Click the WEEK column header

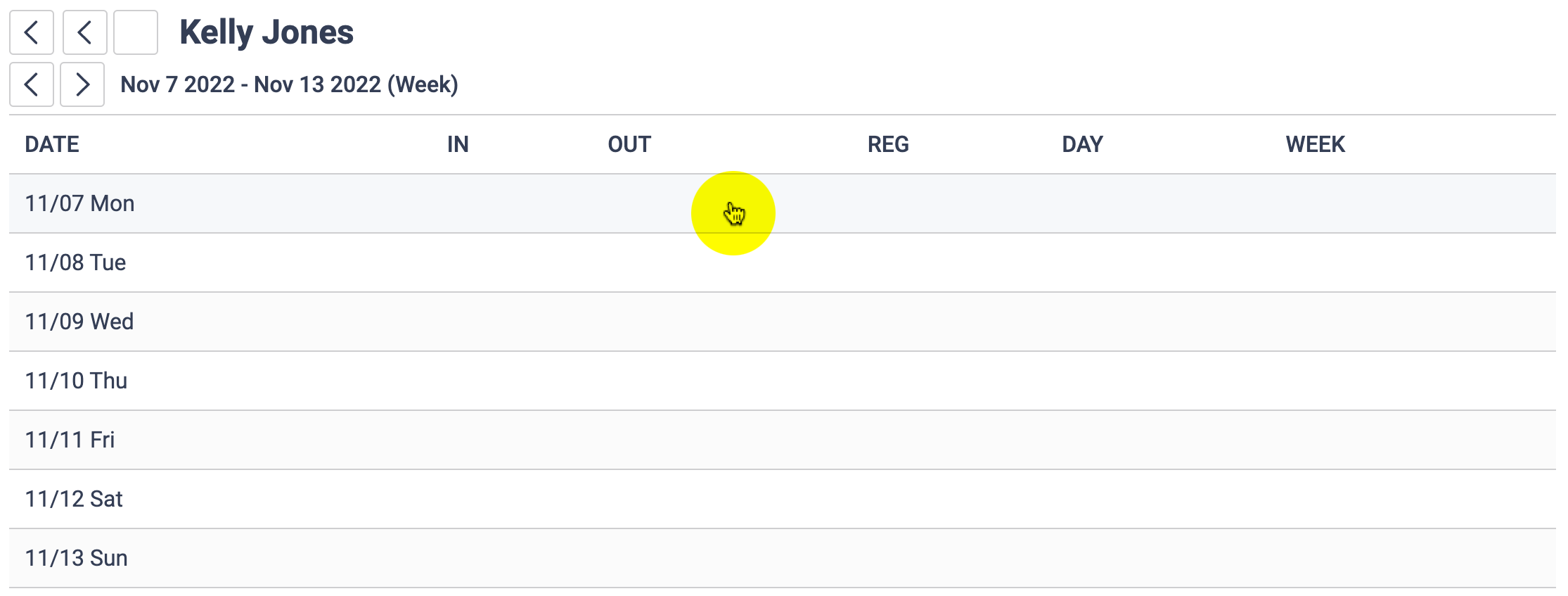(1315, 144)
